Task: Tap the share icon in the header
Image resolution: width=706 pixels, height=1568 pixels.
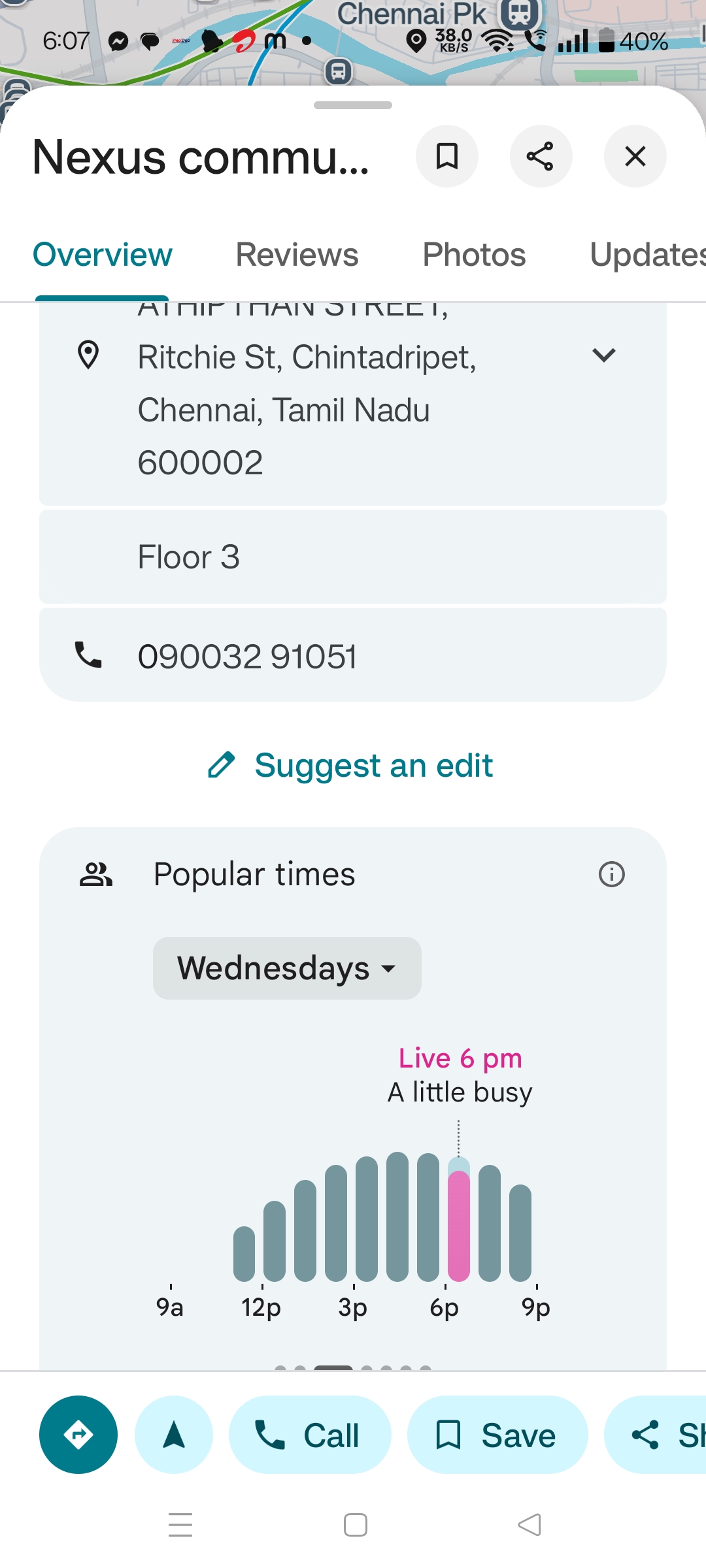Action: coord(541,156)
